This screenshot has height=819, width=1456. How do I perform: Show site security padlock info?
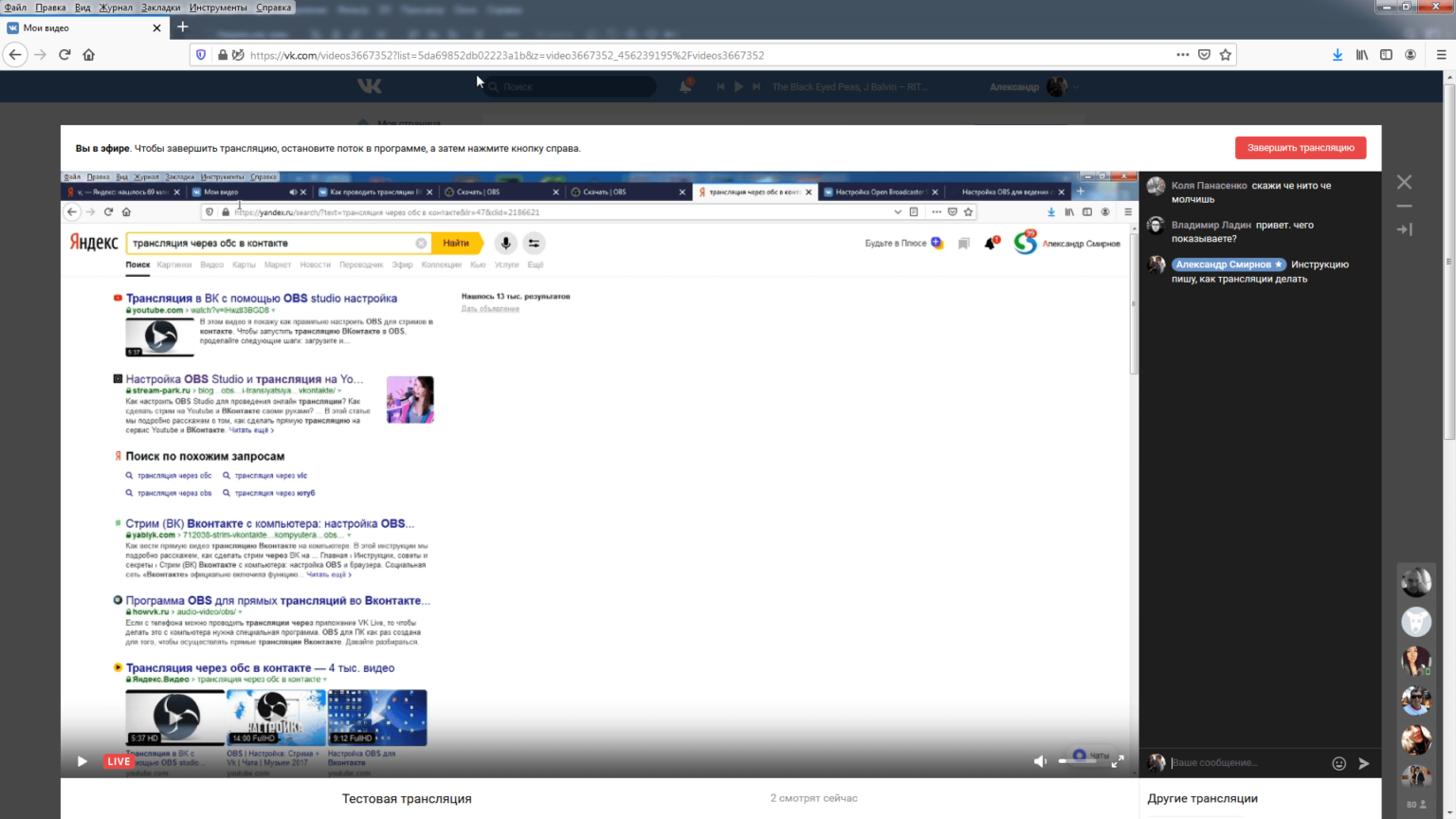pos(223,55)
